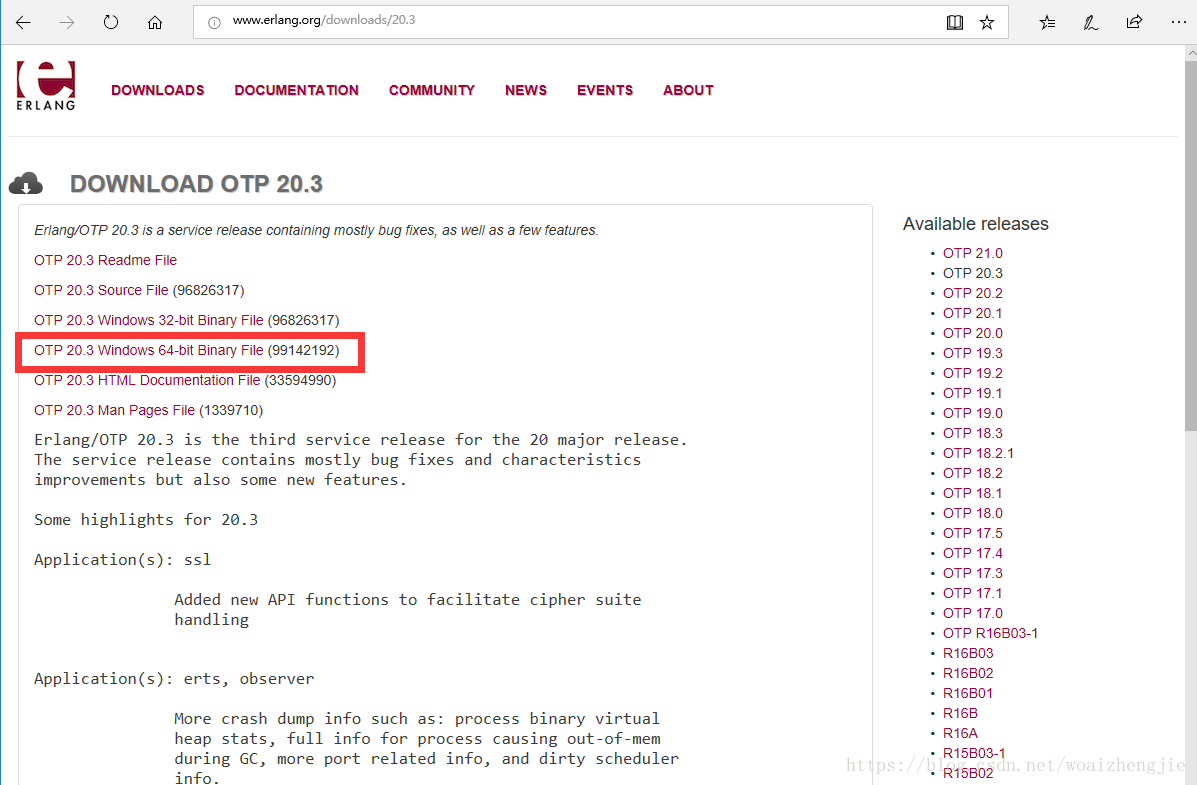Screen dimensions: 1197x785
Task: Download OTP 20.3 Source File
Action: (101, 290)
